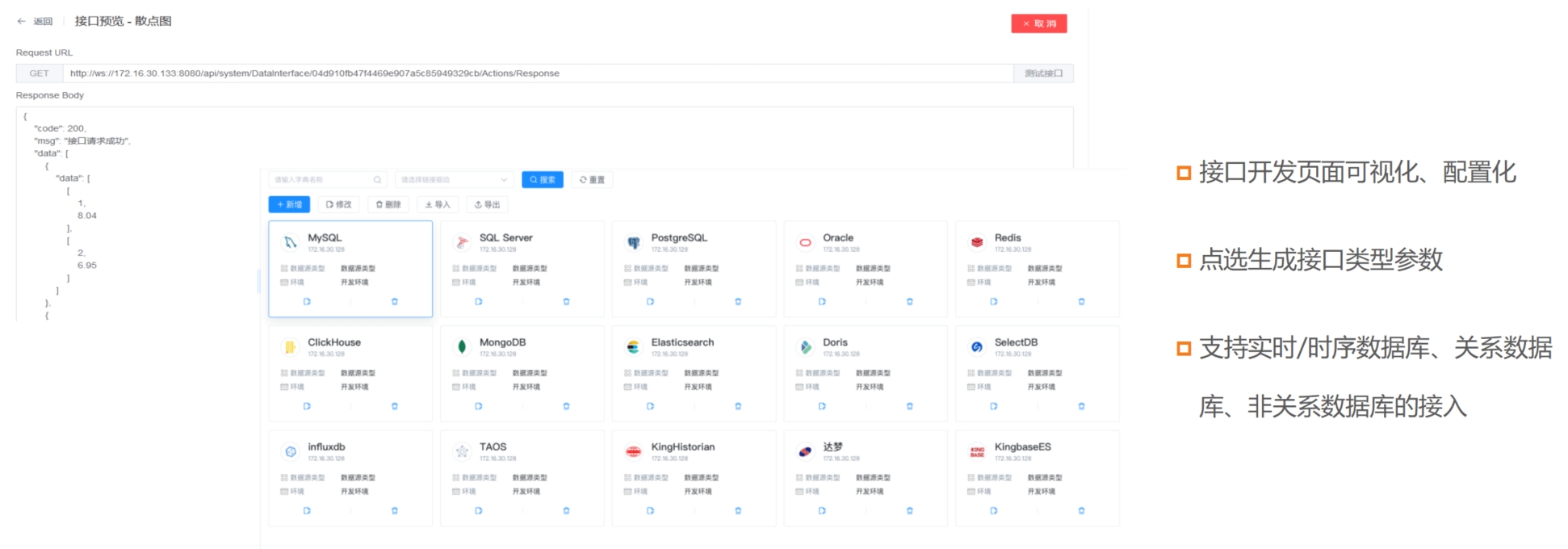The width and height of the screenshot is (1568, 549).
Task: Click the 导出 export button
Action: 487,205
